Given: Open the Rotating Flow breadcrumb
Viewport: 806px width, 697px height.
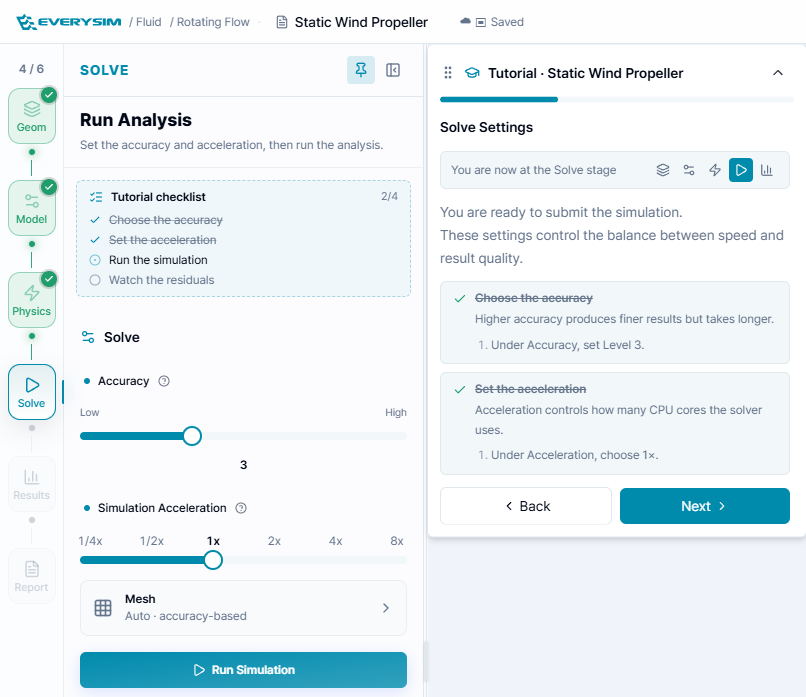Looking at the screenshot, I should (213, 22).
